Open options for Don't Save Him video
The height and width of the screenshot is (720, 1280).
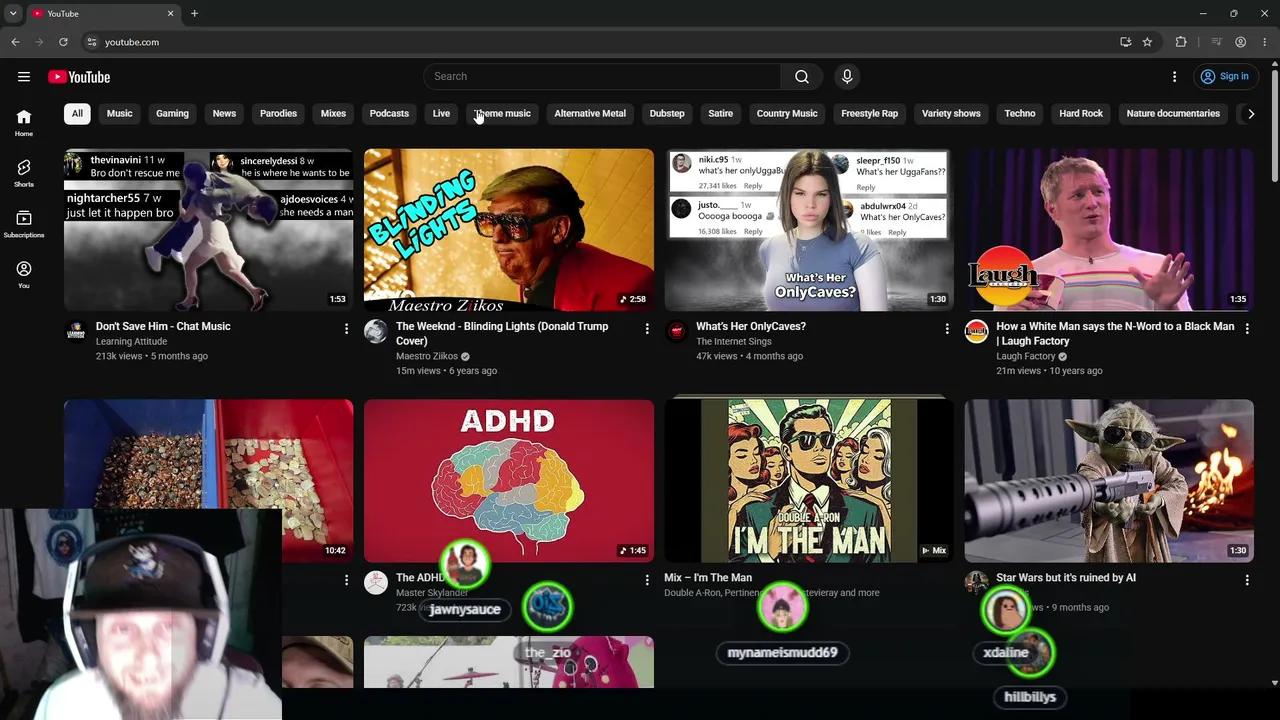pos(347,328)
